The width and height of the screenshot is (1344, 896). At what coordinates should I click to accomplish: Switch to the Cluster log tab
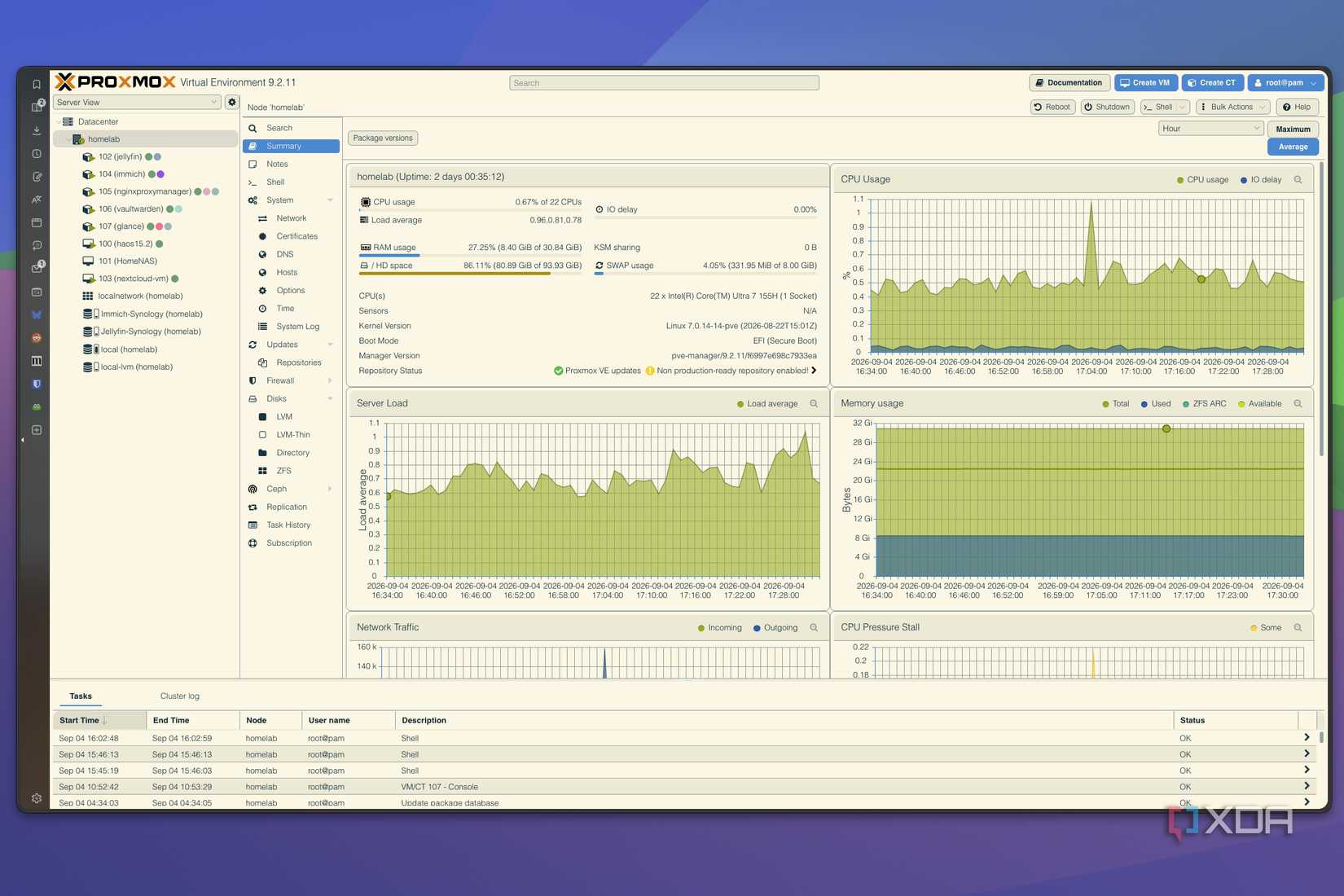click(180, 696)
